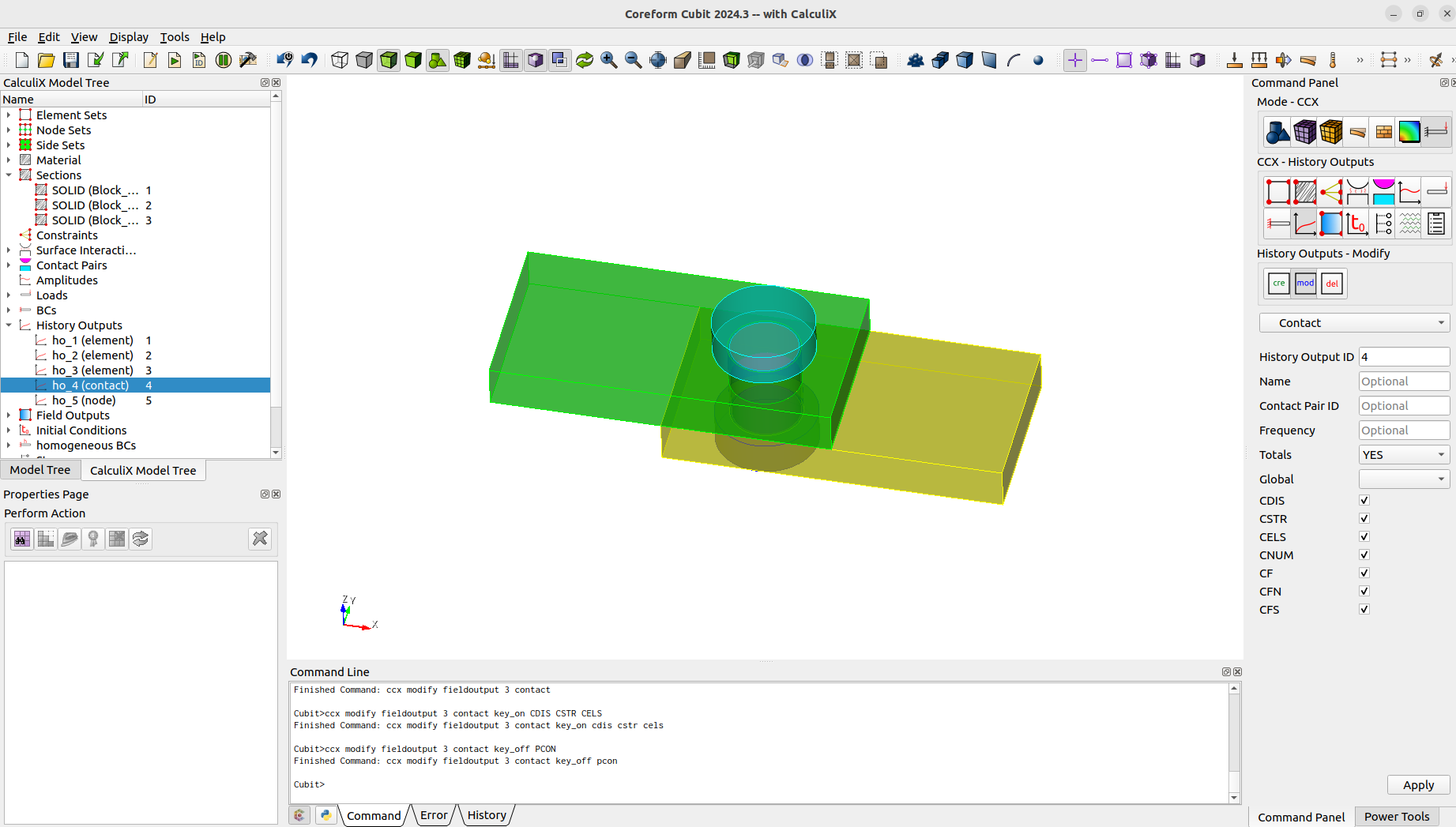This screenshot has width=1456, height=827.
Task: Uncheck the CDIS checkbox
Action: (x=1364, y=499)
